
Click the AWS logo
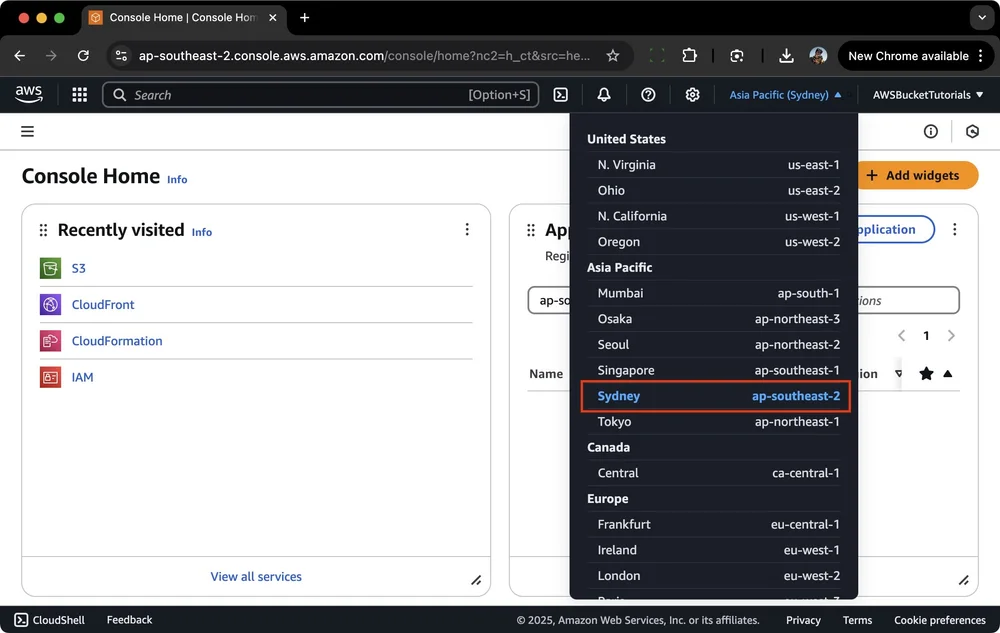[29, 94]
